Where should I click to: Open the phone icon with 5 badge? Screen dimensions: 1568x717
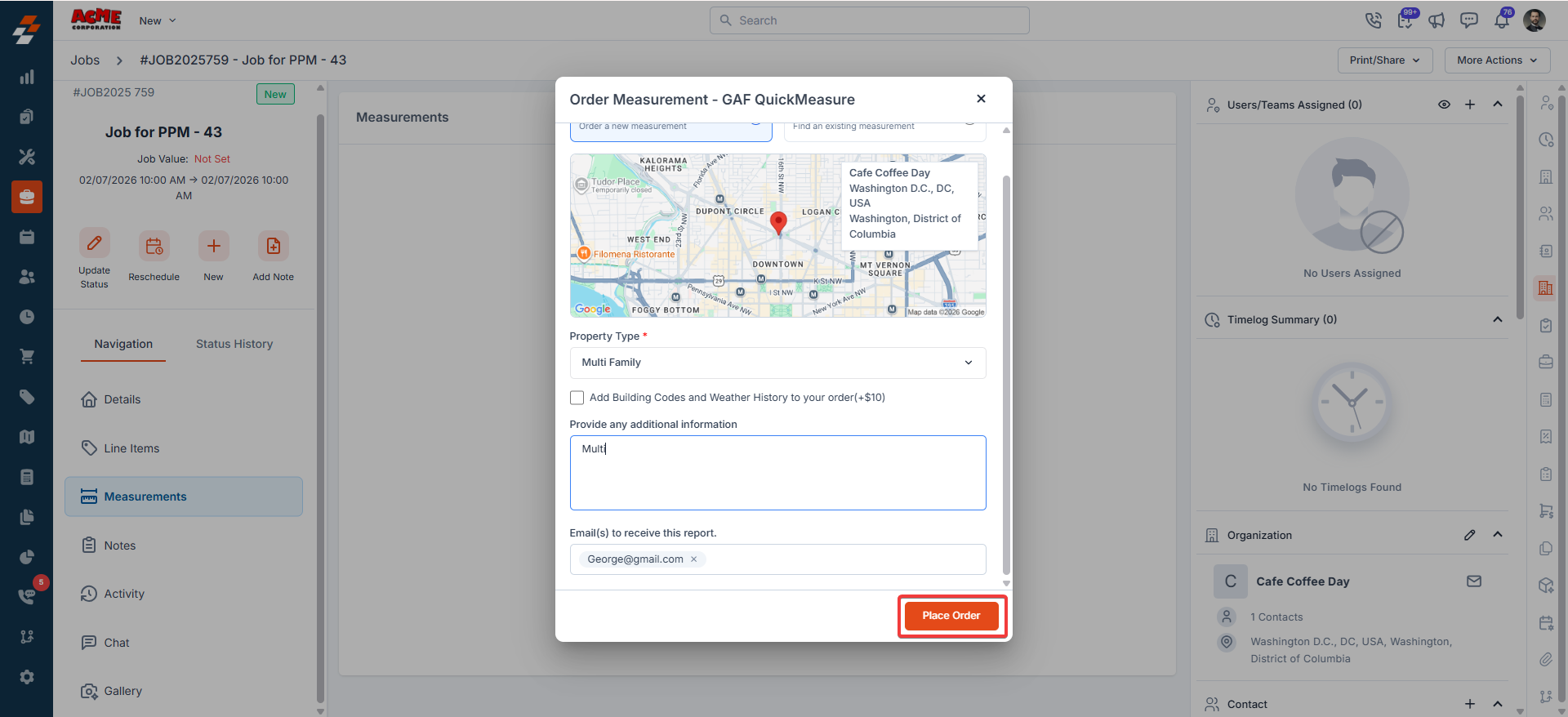click(27, 595)
